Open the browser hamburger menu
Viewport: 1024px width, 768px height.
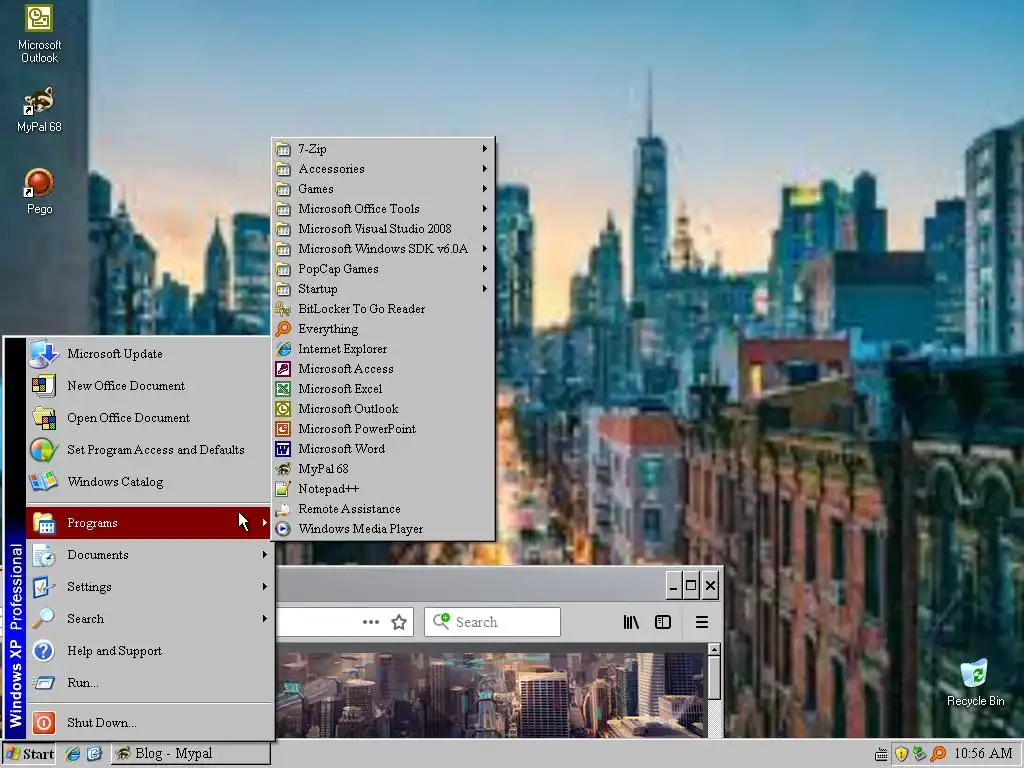pos(702,622)
